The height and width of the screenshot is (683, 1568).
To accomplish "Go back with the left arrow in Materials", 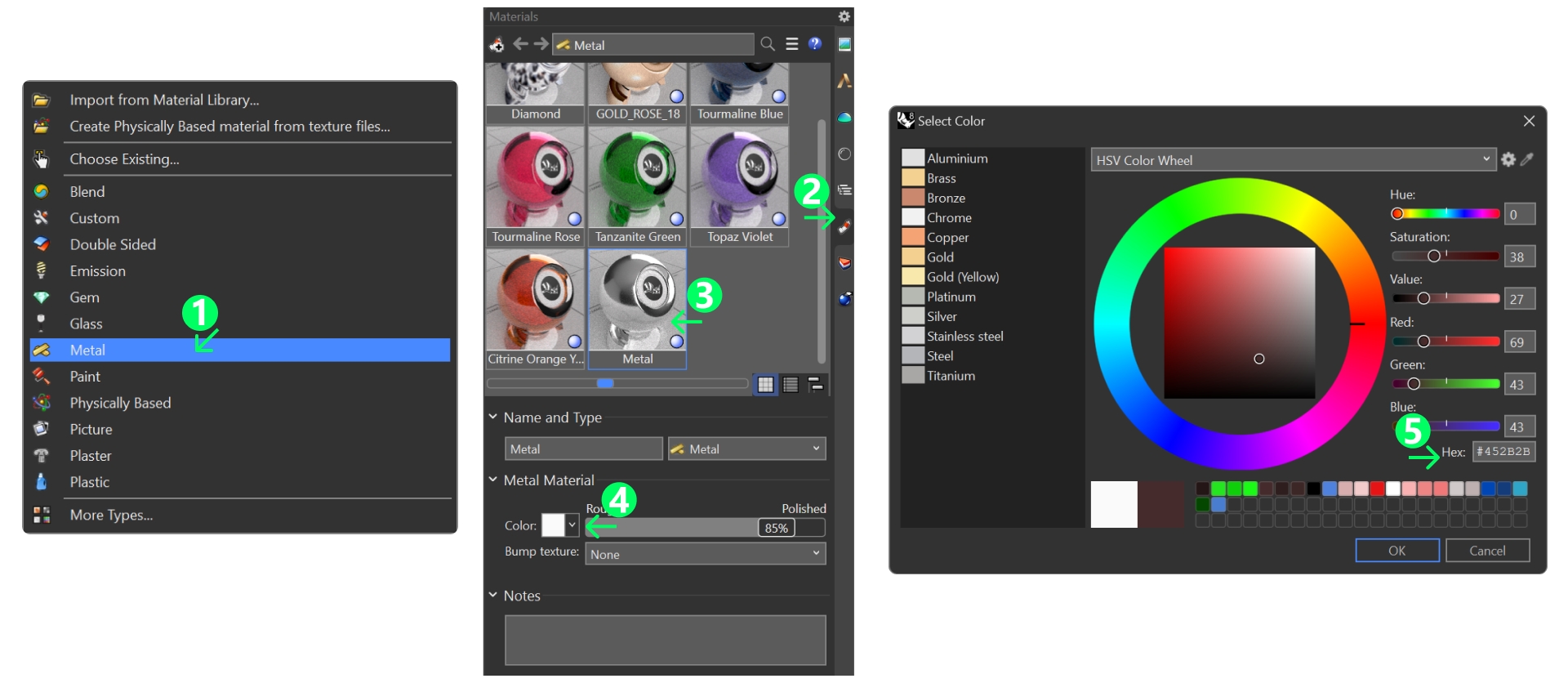I will [520, 44].
